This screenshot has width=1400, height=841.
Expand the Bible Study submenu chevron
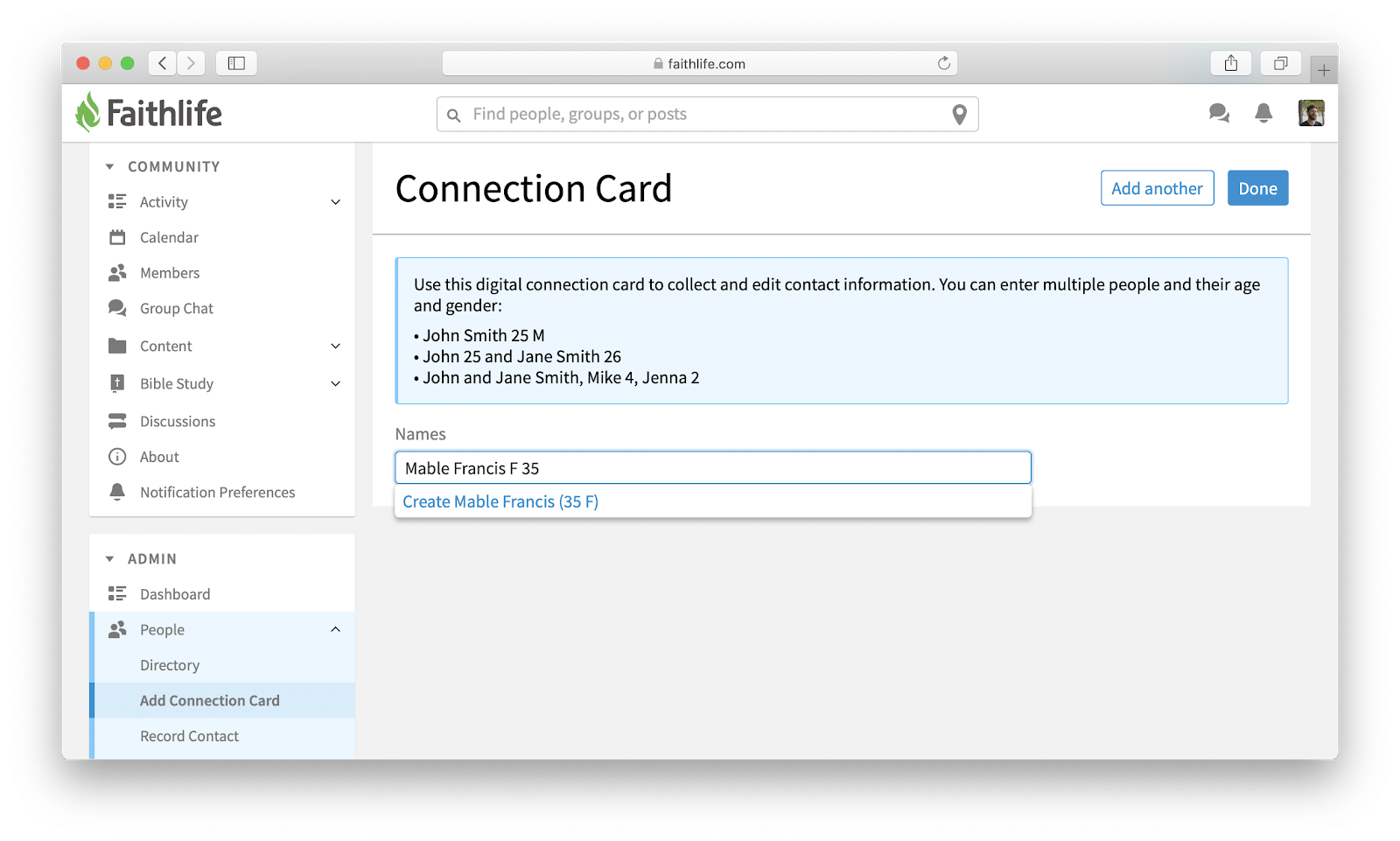click(335, 383)
